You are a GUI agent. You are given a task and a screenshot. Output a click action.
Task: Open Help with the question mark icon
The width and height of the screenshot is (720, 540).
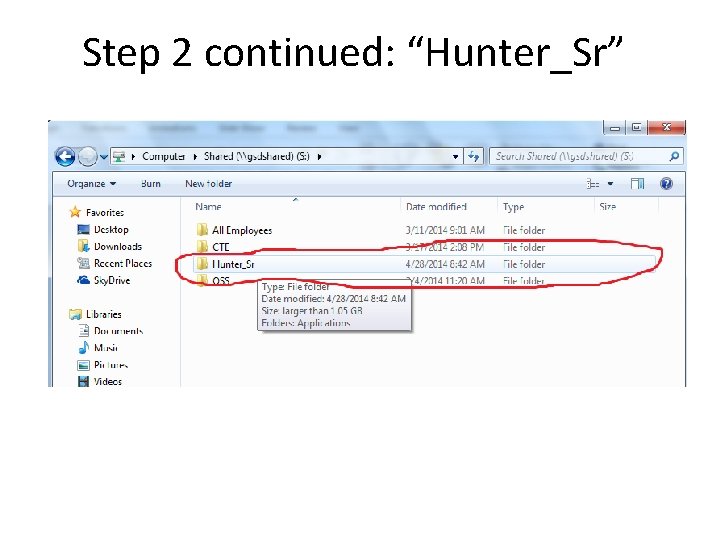point(666,184)
